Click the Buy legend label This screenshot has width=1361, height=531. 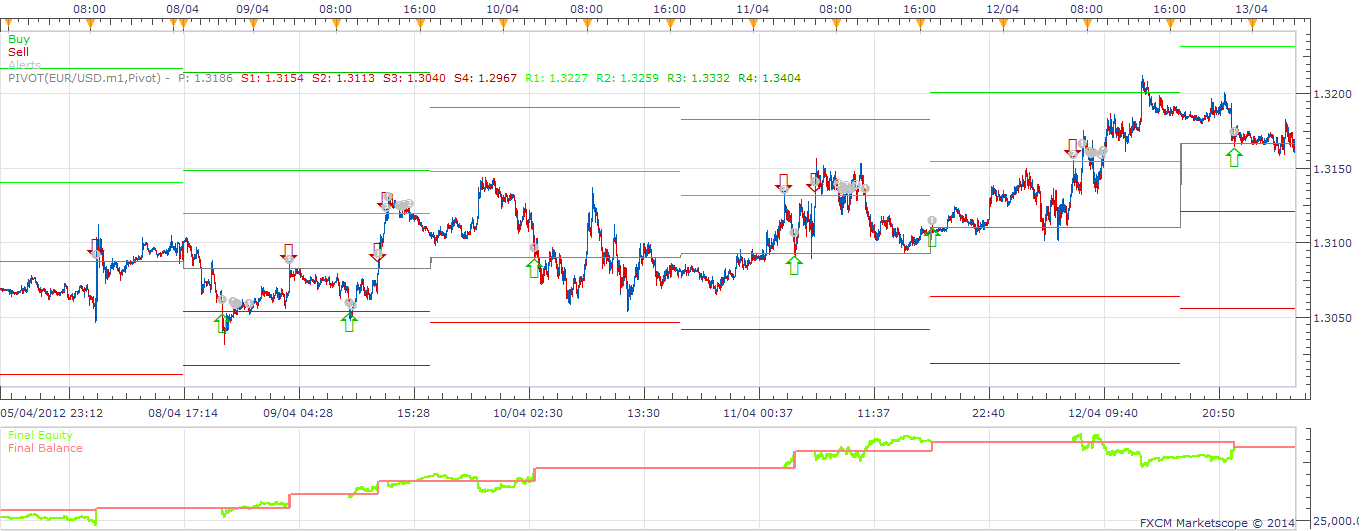tap(19, 40)
